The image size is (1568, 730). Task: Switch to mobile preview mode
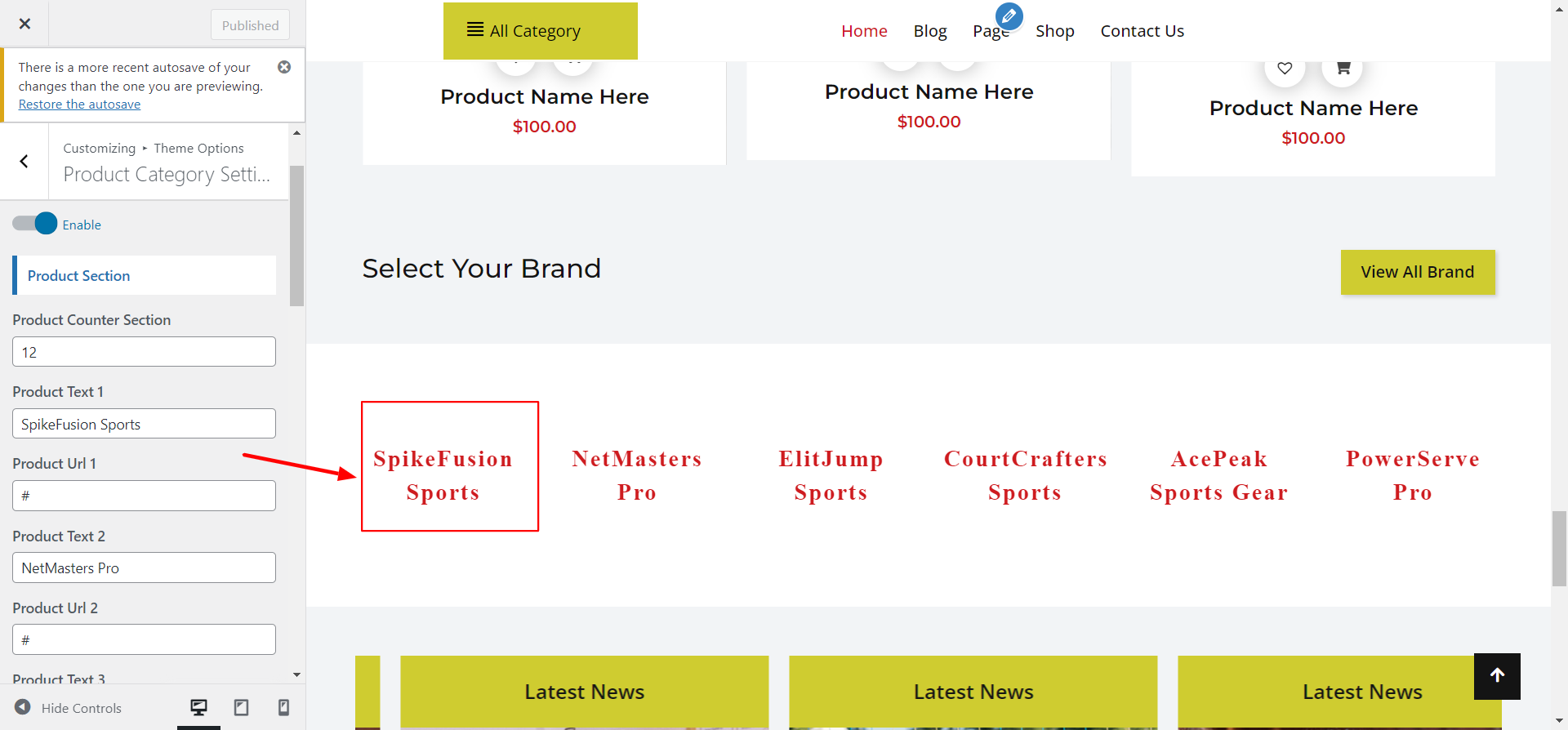click(283, 707)
